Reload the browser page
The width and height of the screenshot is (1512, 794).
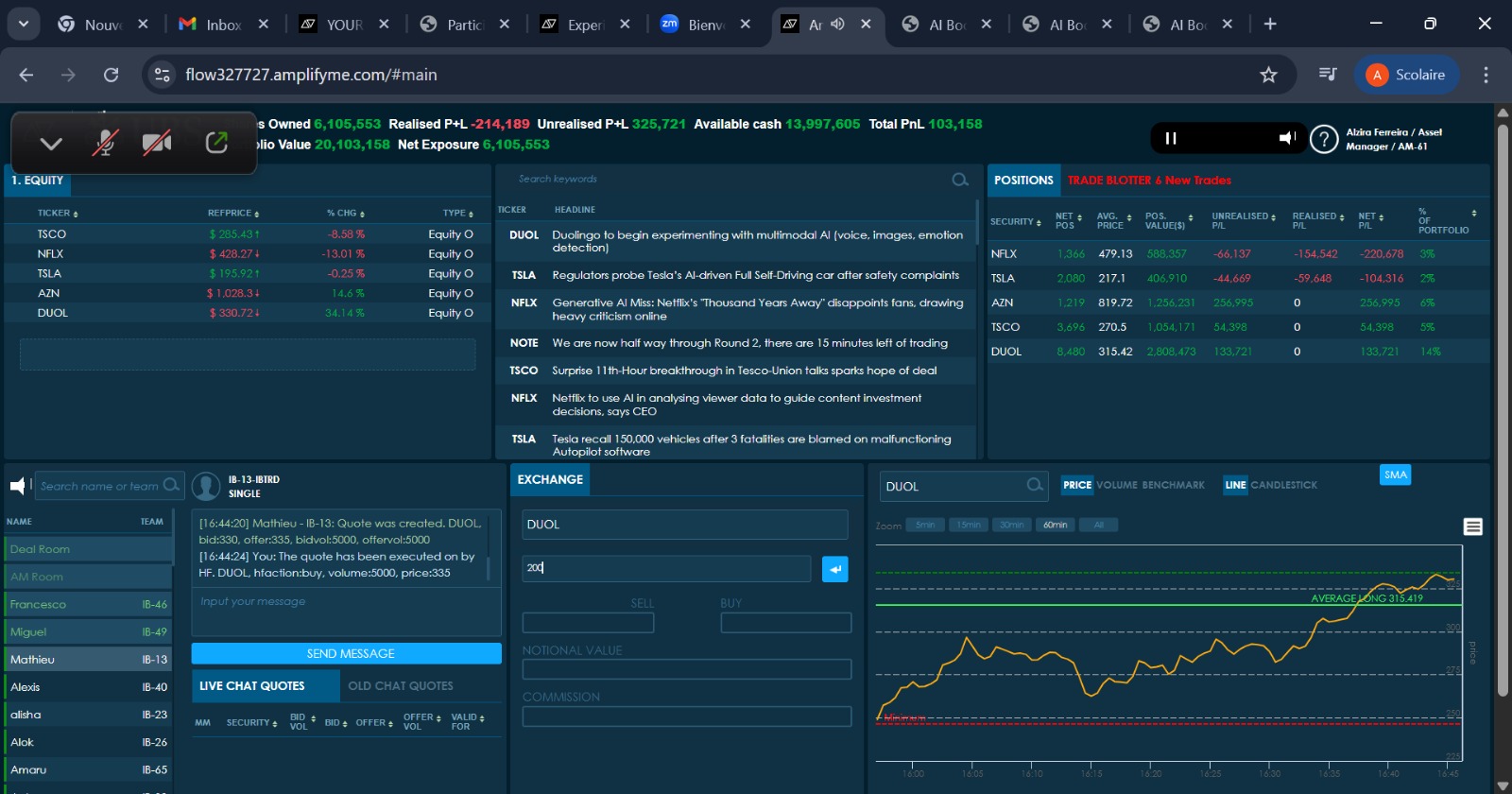[112, 75]
